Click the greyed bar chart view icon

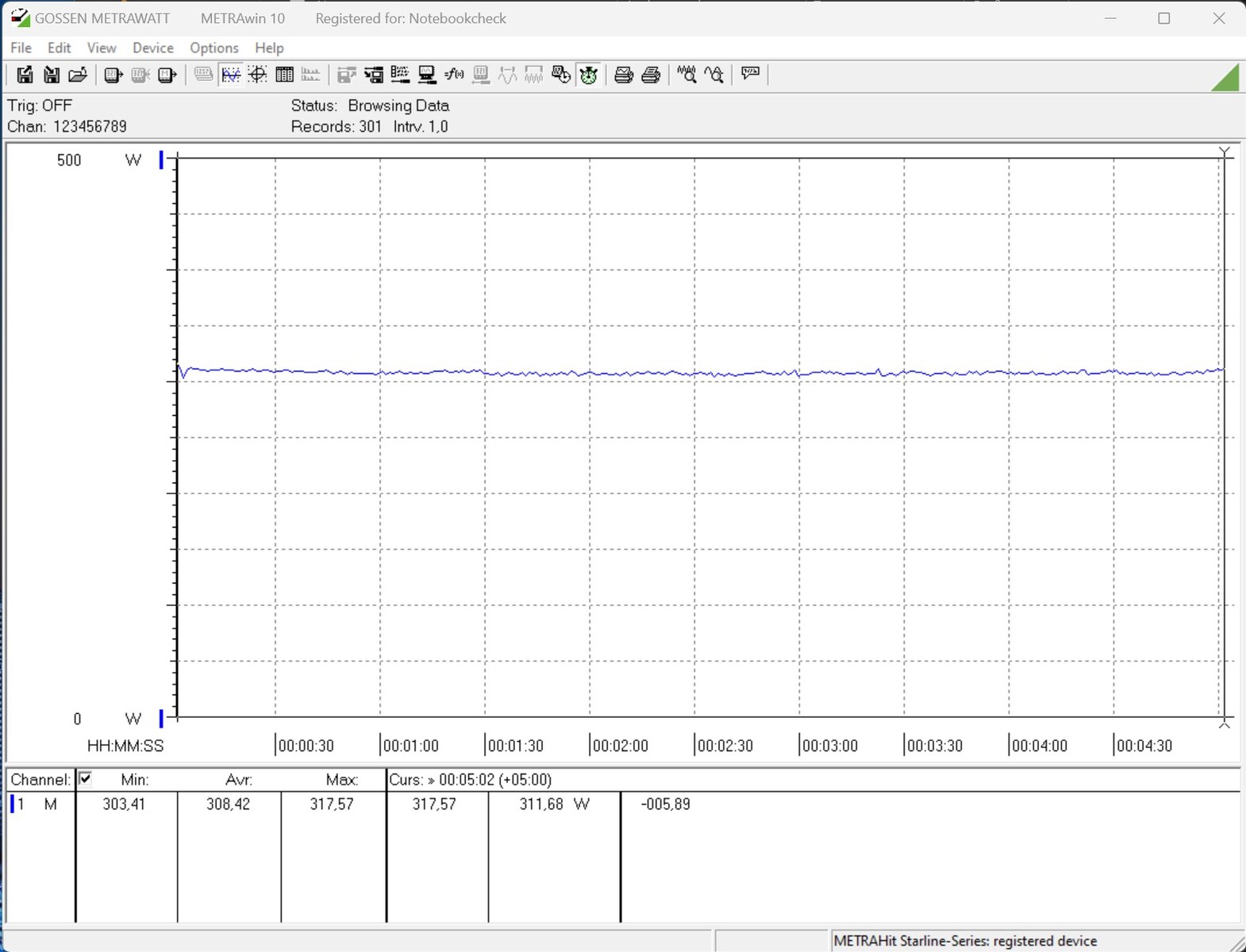pos(311,75)
